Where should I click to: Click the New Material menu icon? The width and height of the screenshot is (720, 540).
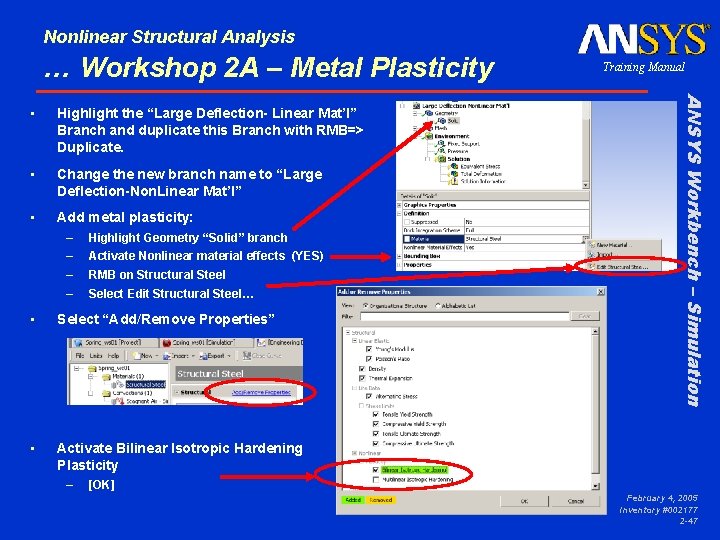pyautogui.click(x=593, y=245)
